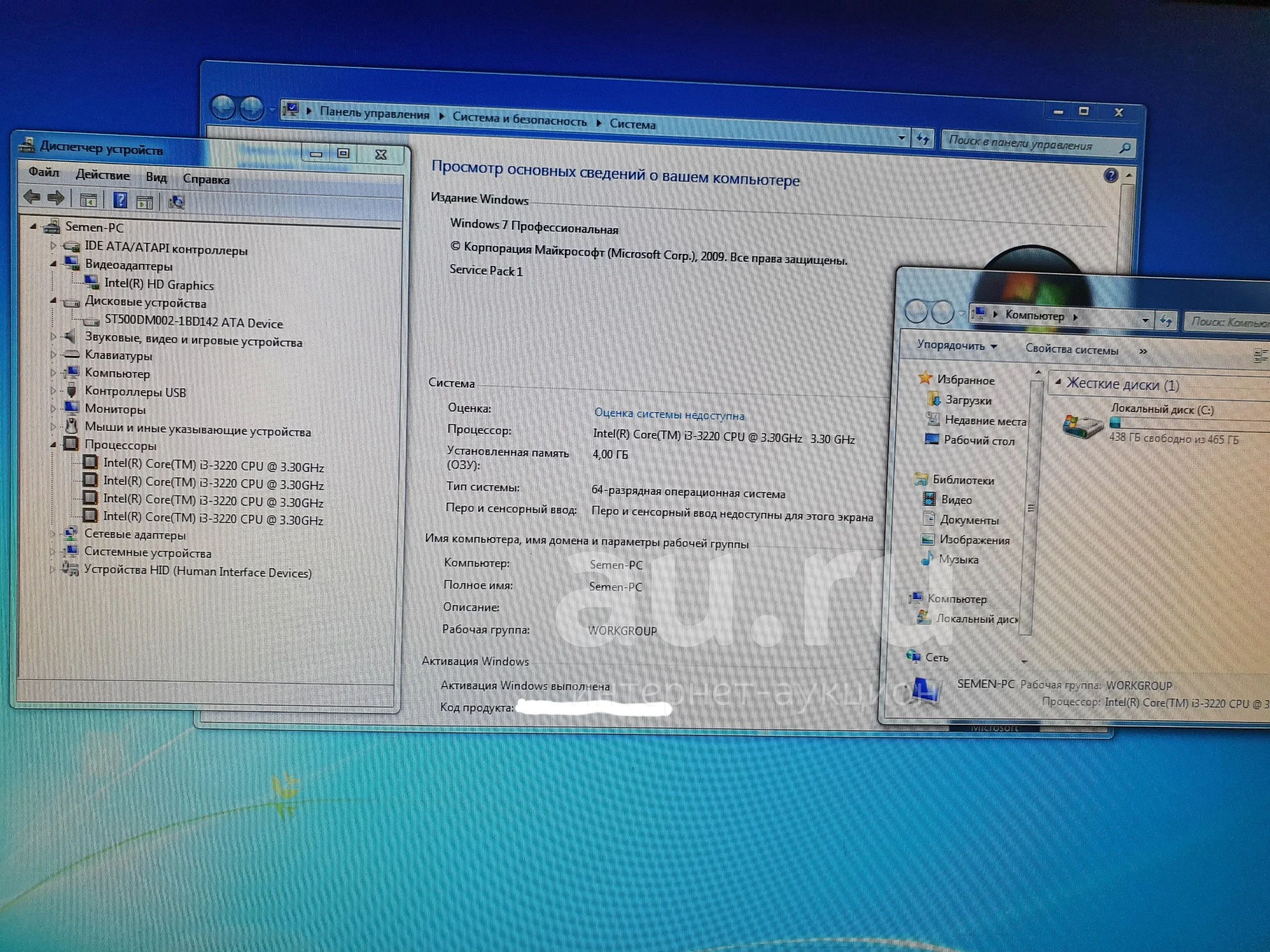1270x952 pixels.
Task: Click Forward arrow in Device Manager toolbar
Action: [56, 198]
